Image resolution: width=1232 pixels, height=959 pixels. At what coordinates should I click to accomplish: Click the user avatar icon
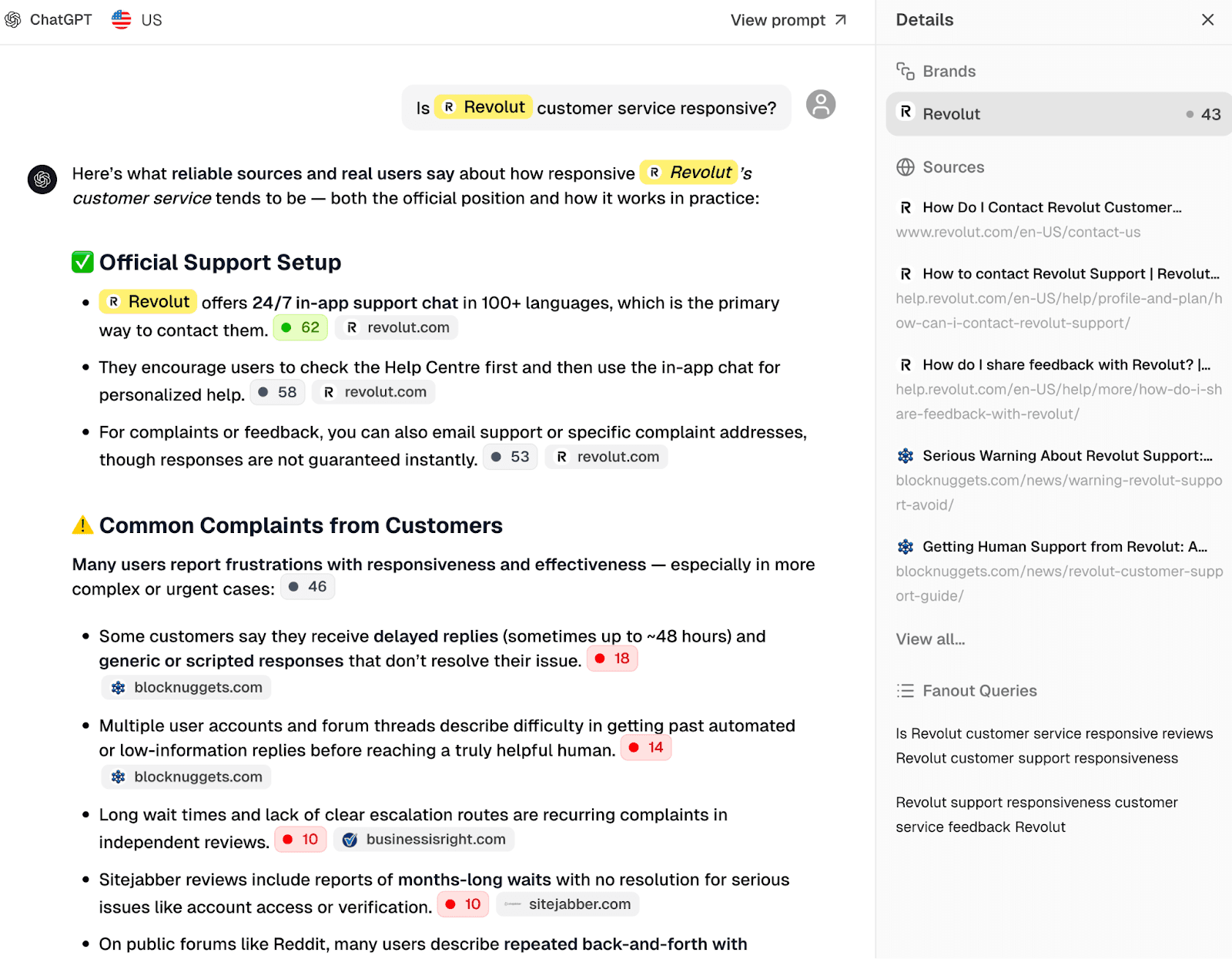(821, 104)
